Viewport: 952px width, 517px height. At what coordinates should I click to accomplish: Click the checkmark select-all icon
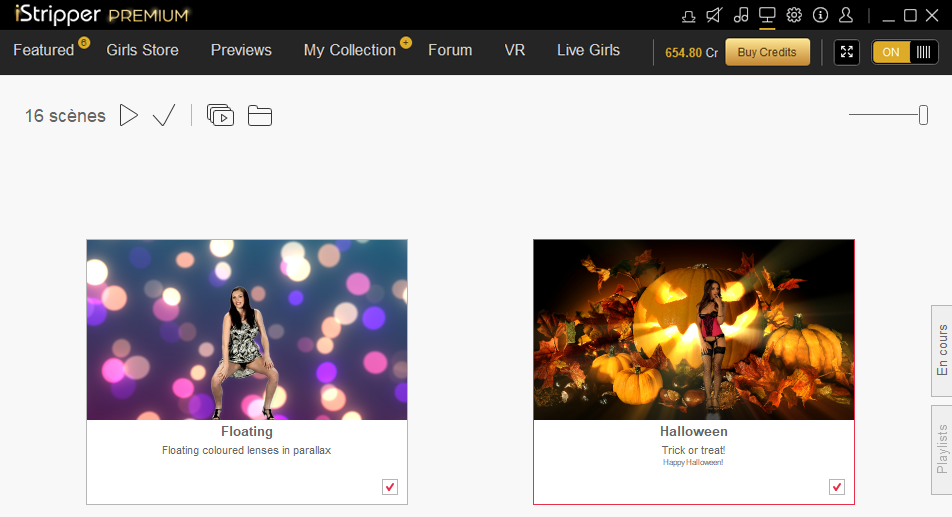coord(164,115)
